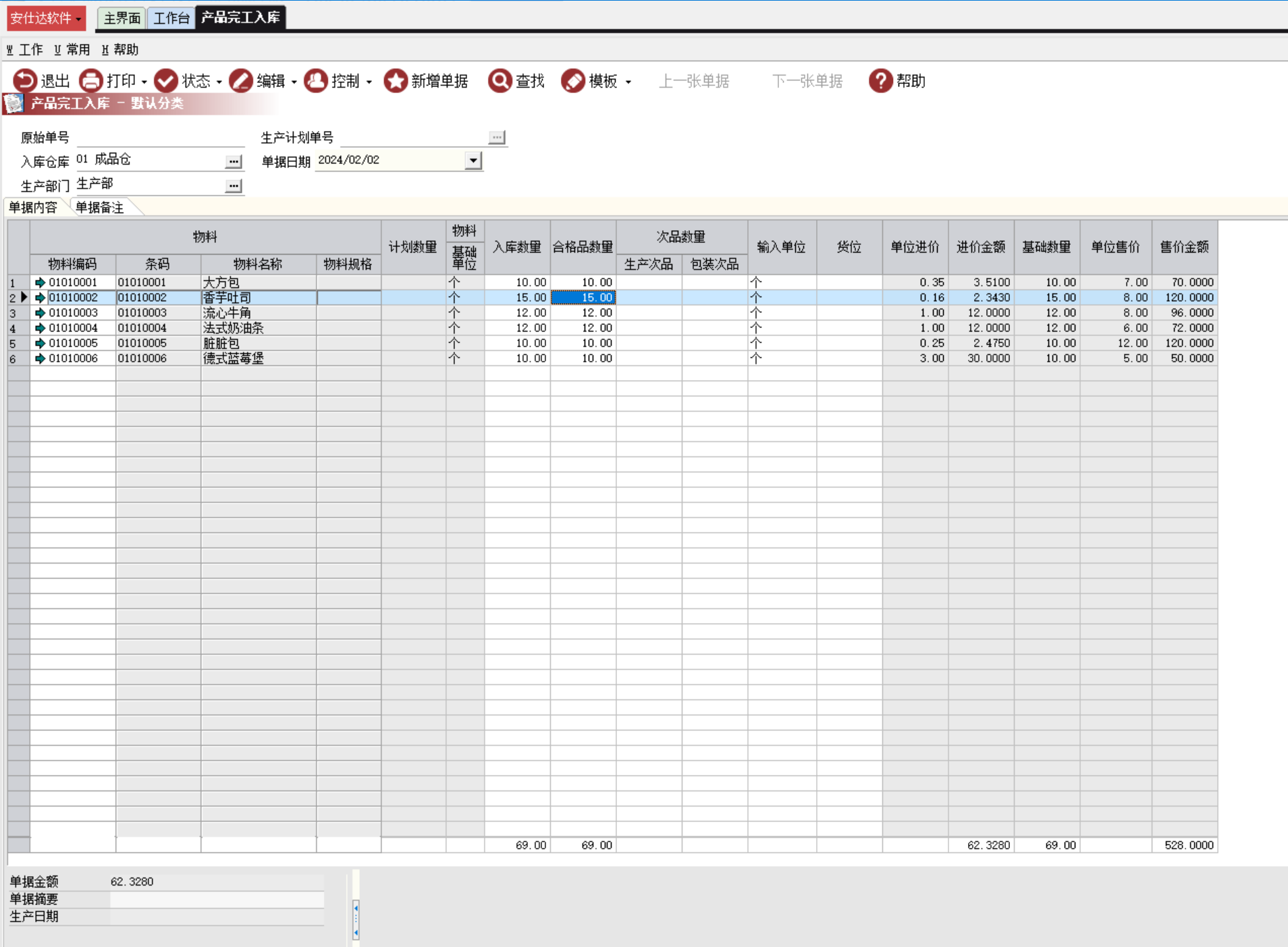Image resolution: width=1288 pixels, height=947 pixels.
Task: Click the 生产计划单号 input field
Action: 414,138
